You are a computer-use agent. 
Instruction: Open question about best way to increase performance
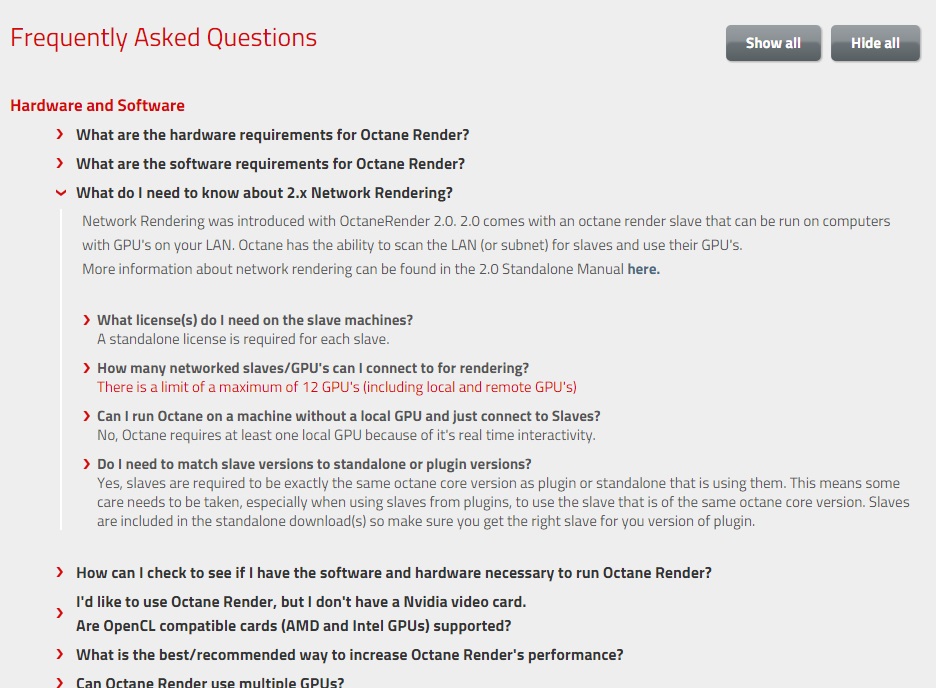point(349,655)
